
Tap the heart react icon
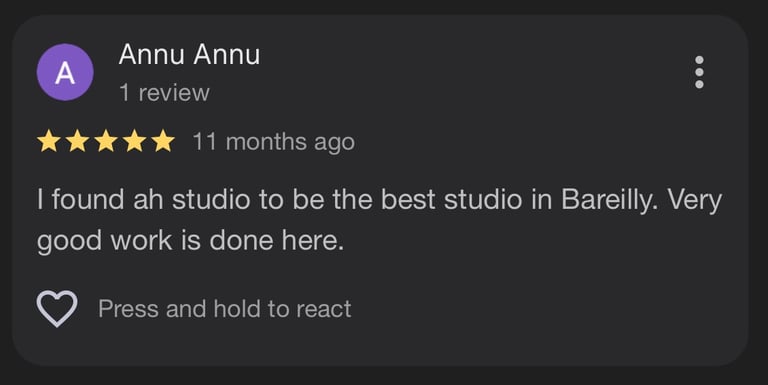click(57, 309)
